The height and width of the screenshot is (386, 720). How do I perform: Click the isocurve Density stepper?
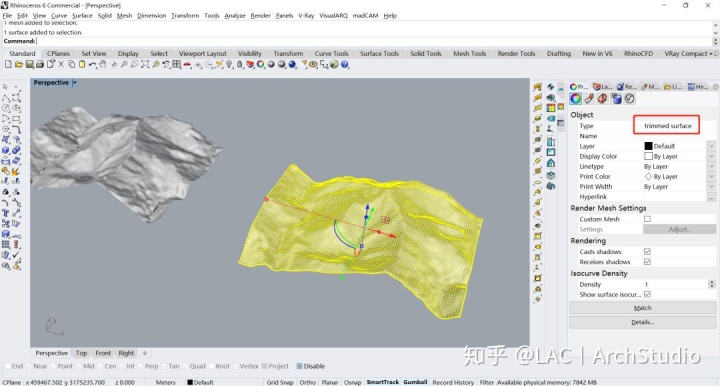tap(711, 284)
